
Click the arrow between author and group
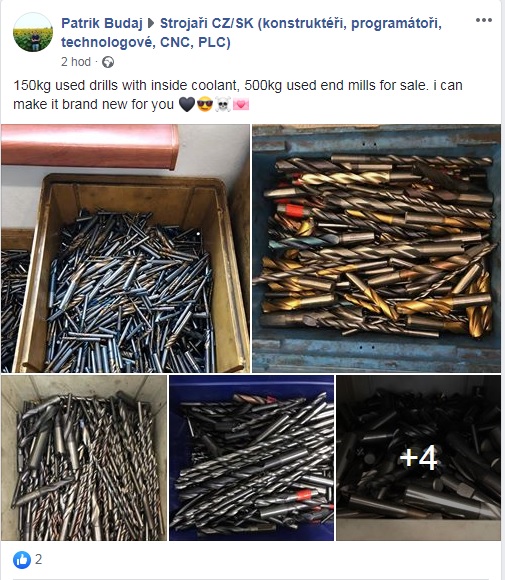(151, 24)
